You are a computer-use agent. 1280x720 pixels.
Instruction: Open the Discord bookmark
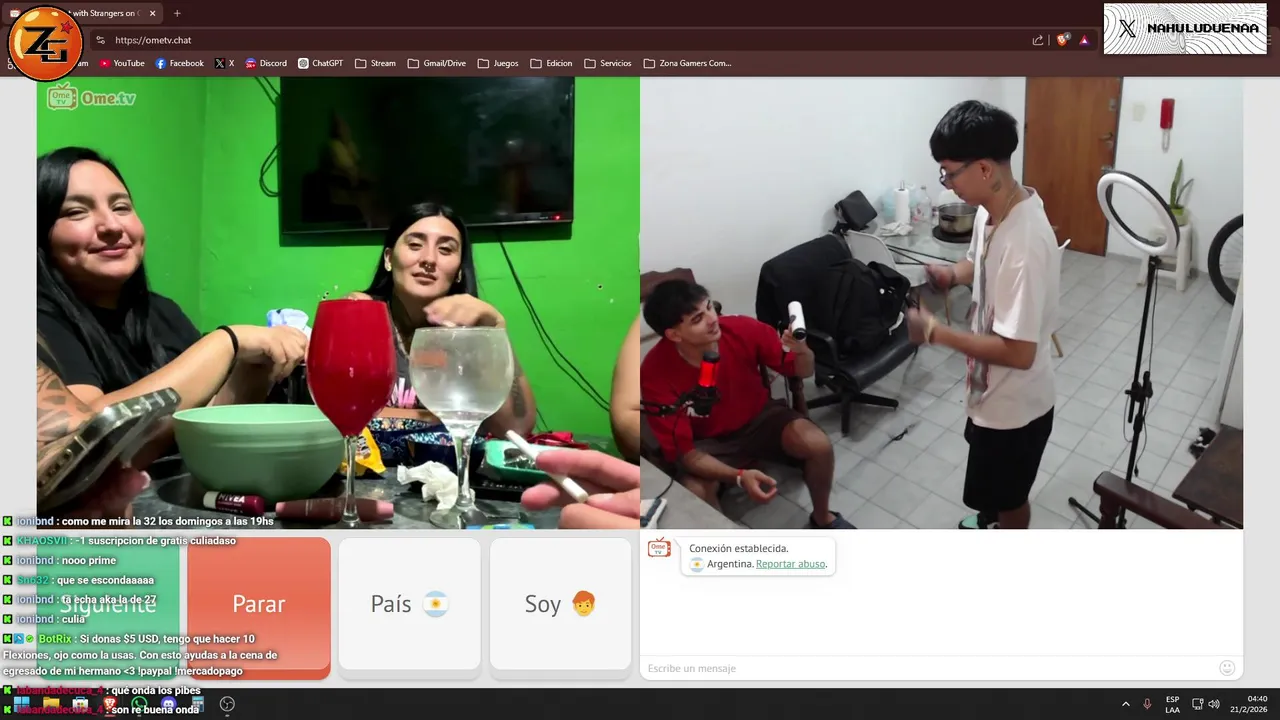point(266,63)
